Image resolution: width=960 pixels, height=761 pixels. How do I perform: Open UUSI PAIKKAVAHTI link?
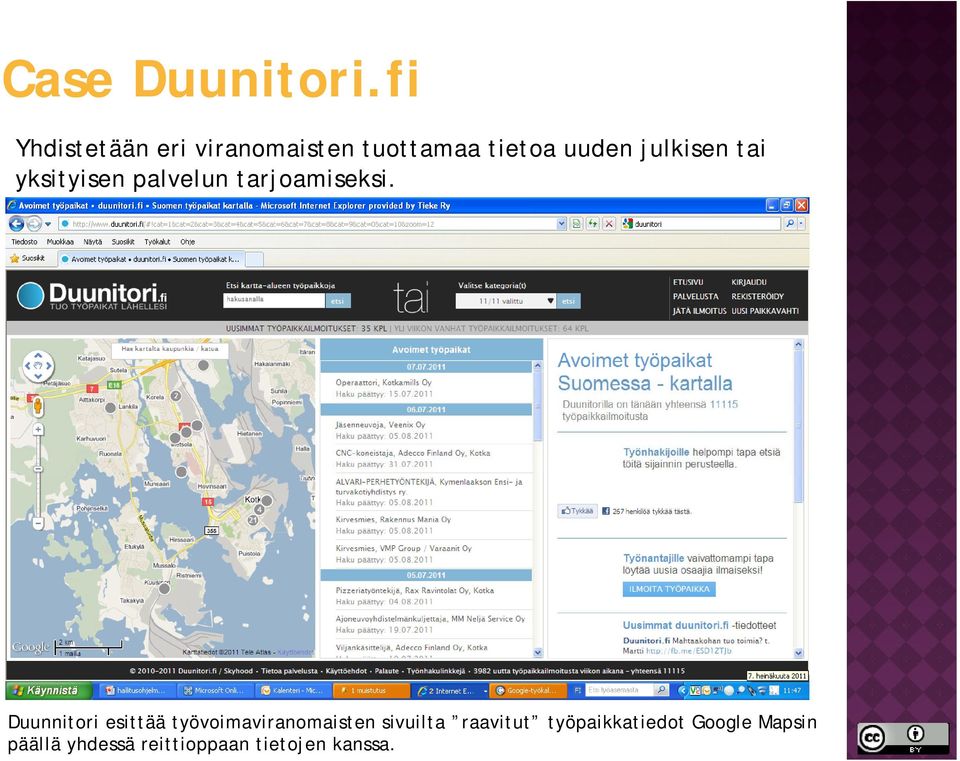[x=765, y=311]
